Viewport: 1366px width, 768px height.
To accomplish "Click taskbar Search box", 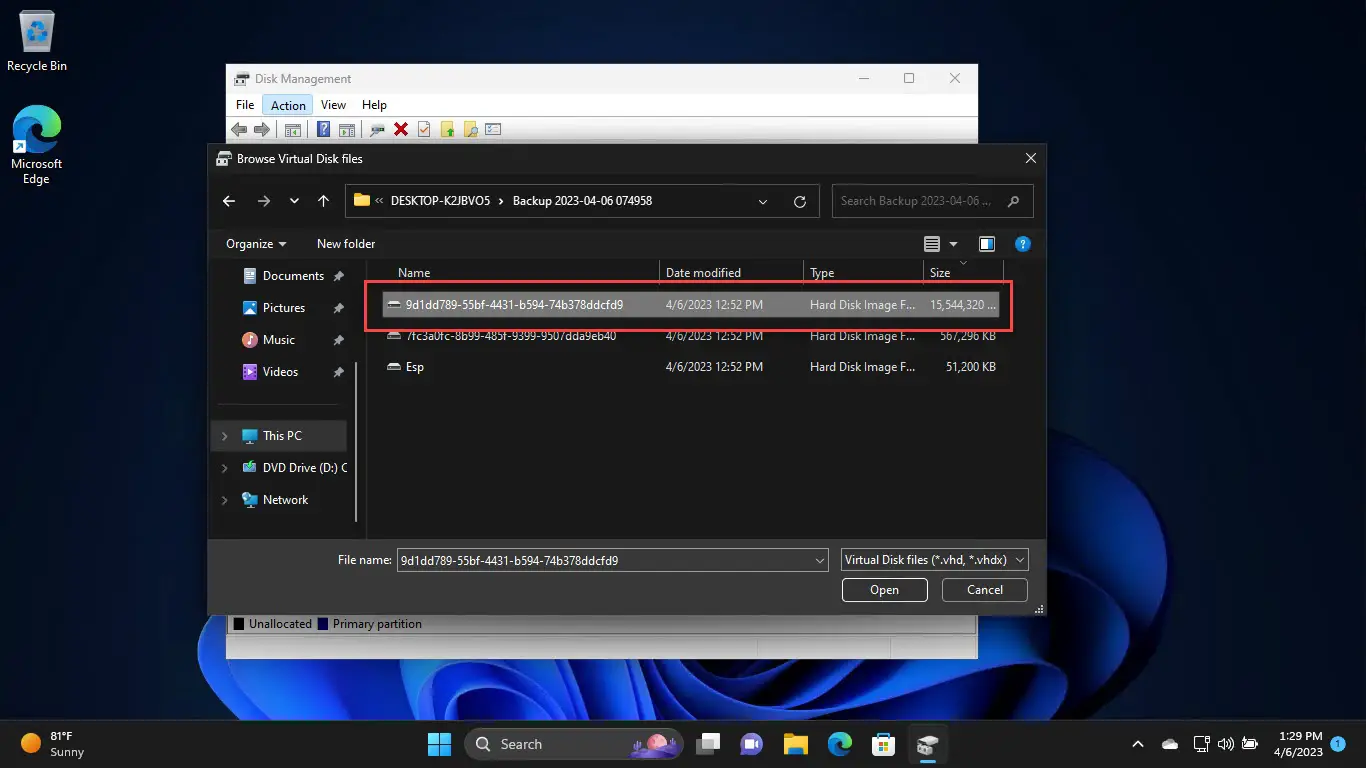I will coord(573,744).
